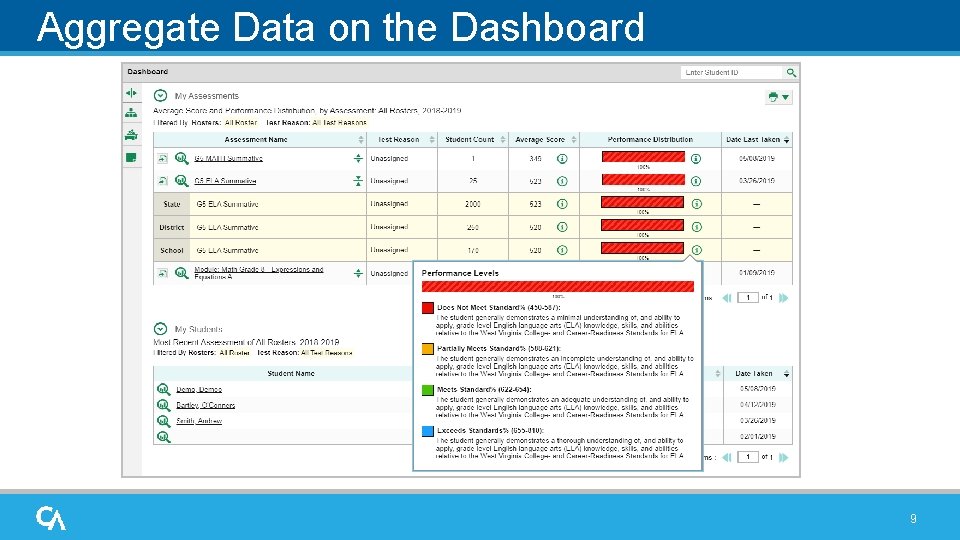
Task: Click performance distribution info icon in District row
Action: click(697, 227)
